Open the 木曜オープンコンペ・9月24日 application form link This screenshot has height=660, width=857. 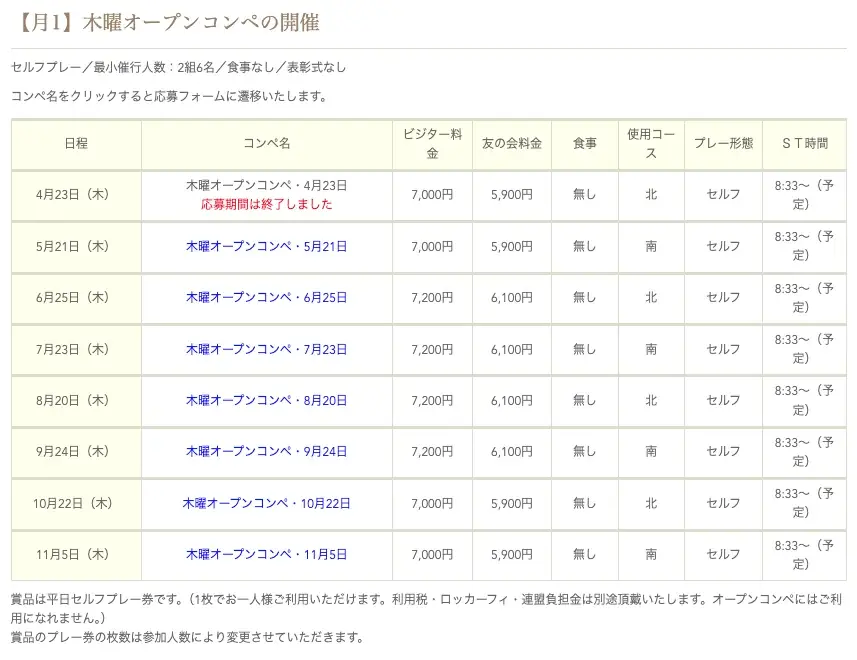pyautogui.click(x=266, y=452)
